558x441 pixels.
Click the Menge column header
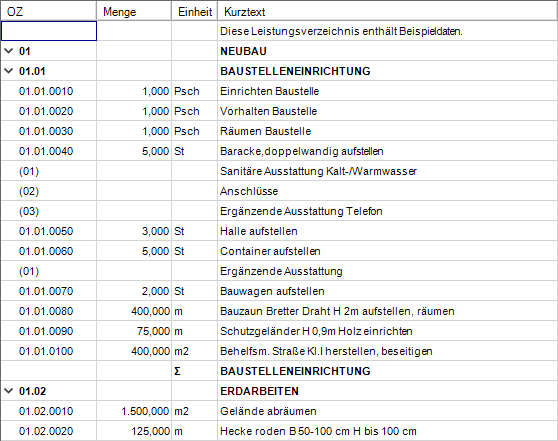(134, 11)
